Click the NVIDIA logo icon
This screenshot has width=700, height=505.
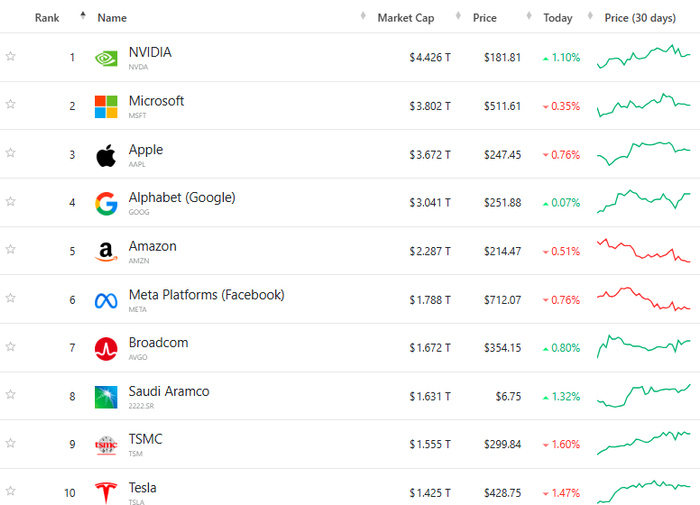pos(106,58)
